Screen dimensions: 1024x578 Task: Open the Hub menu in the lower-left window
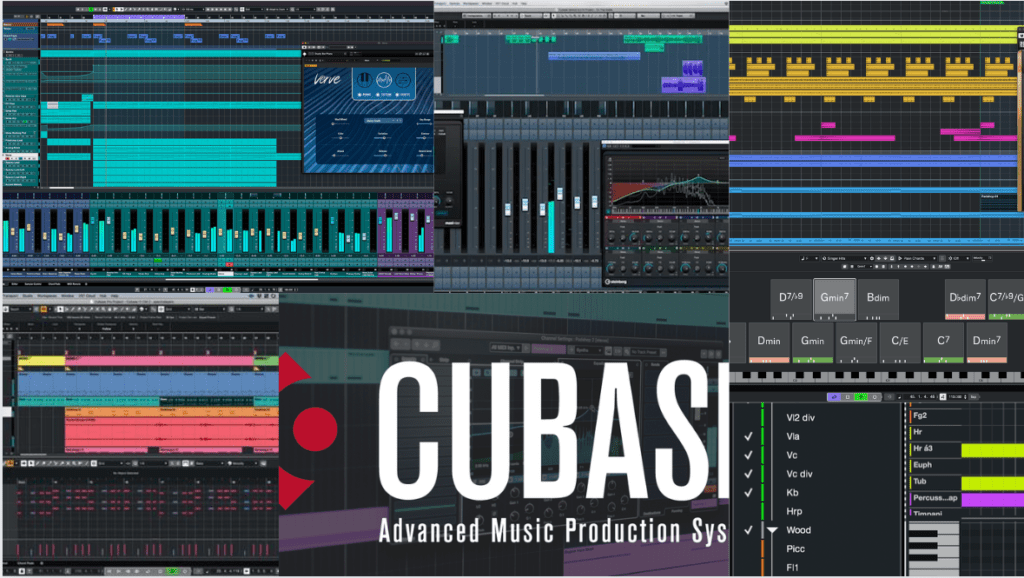[104, 296]
